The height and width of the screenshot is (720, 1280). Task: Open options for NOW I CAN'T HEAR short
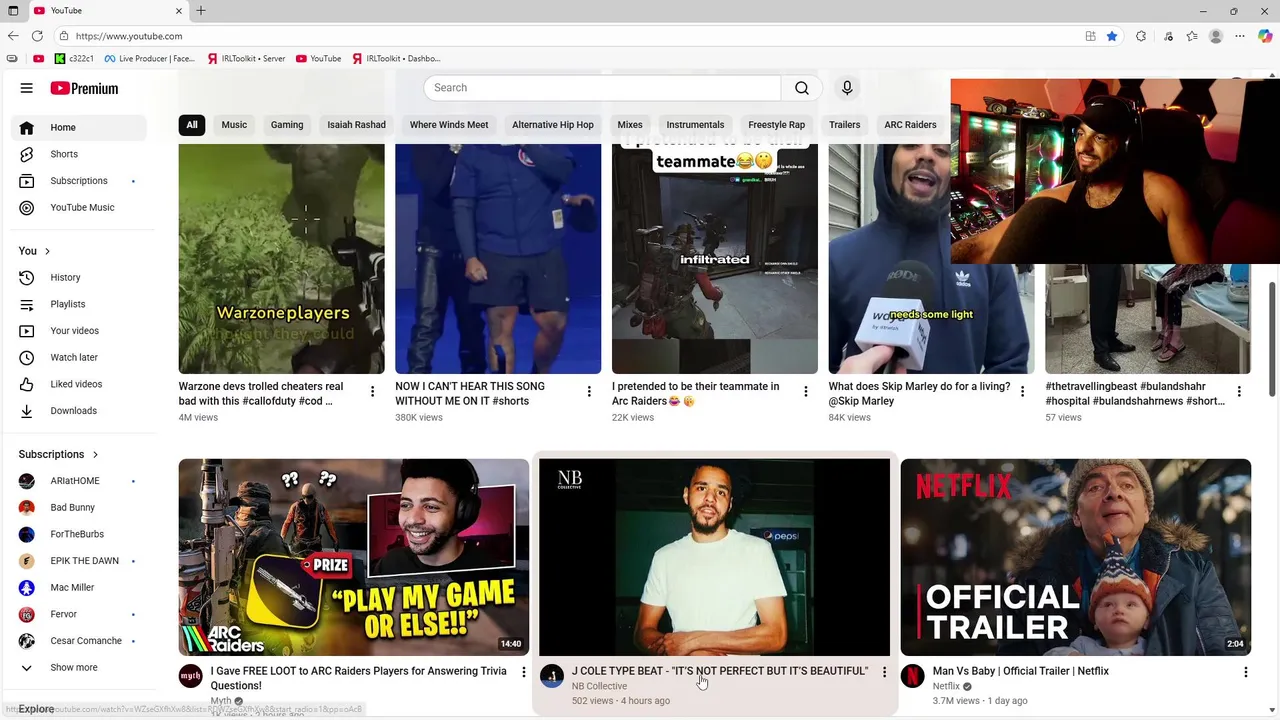pyautogui.click(x=589, y=392)
